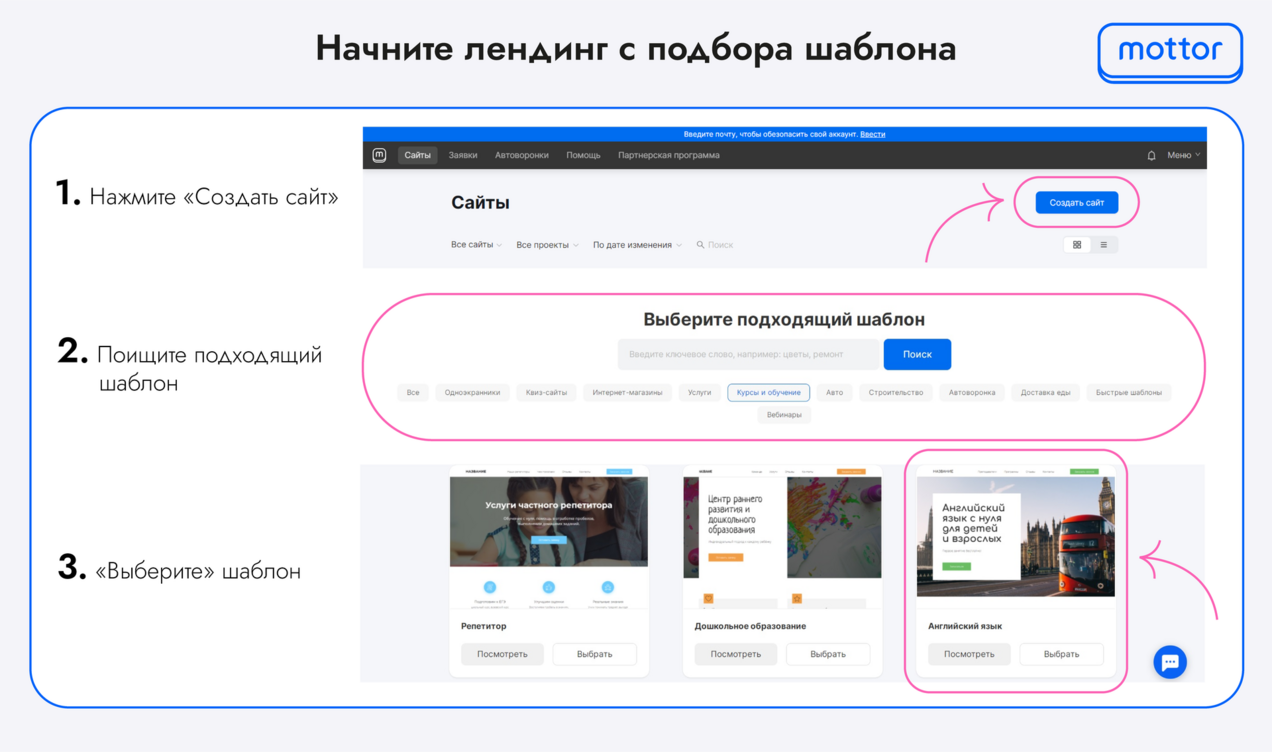Screen dimensions: 1272x752
Task: Switch to grid view of sites
Action: pyautogui.click(x=1077, y=245)
